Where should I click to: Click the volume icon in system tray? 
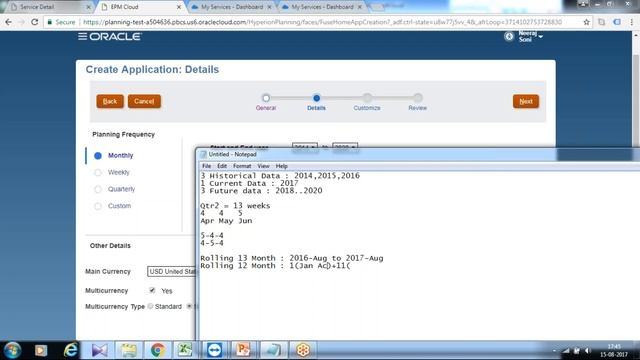(588, 351)
